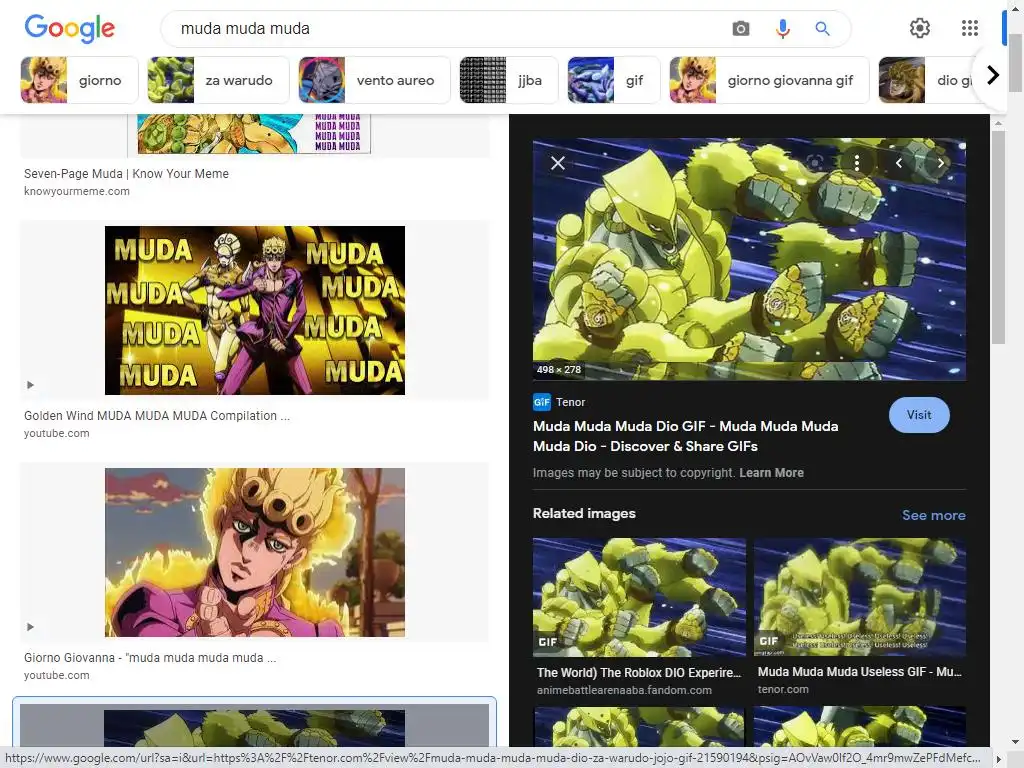
Task: Select the za warudo suggestion chip
Action: click(x=218, y=80)
